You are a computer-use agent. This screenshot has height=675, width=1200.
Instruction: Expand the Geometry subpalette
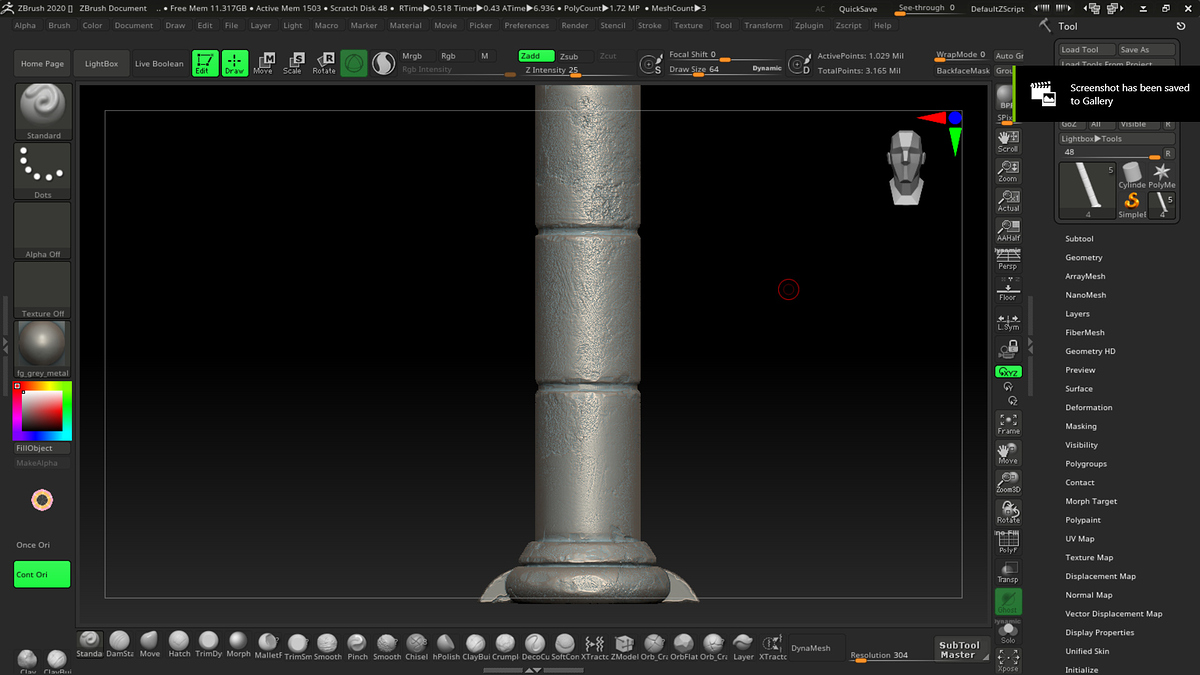[1084, 258]
